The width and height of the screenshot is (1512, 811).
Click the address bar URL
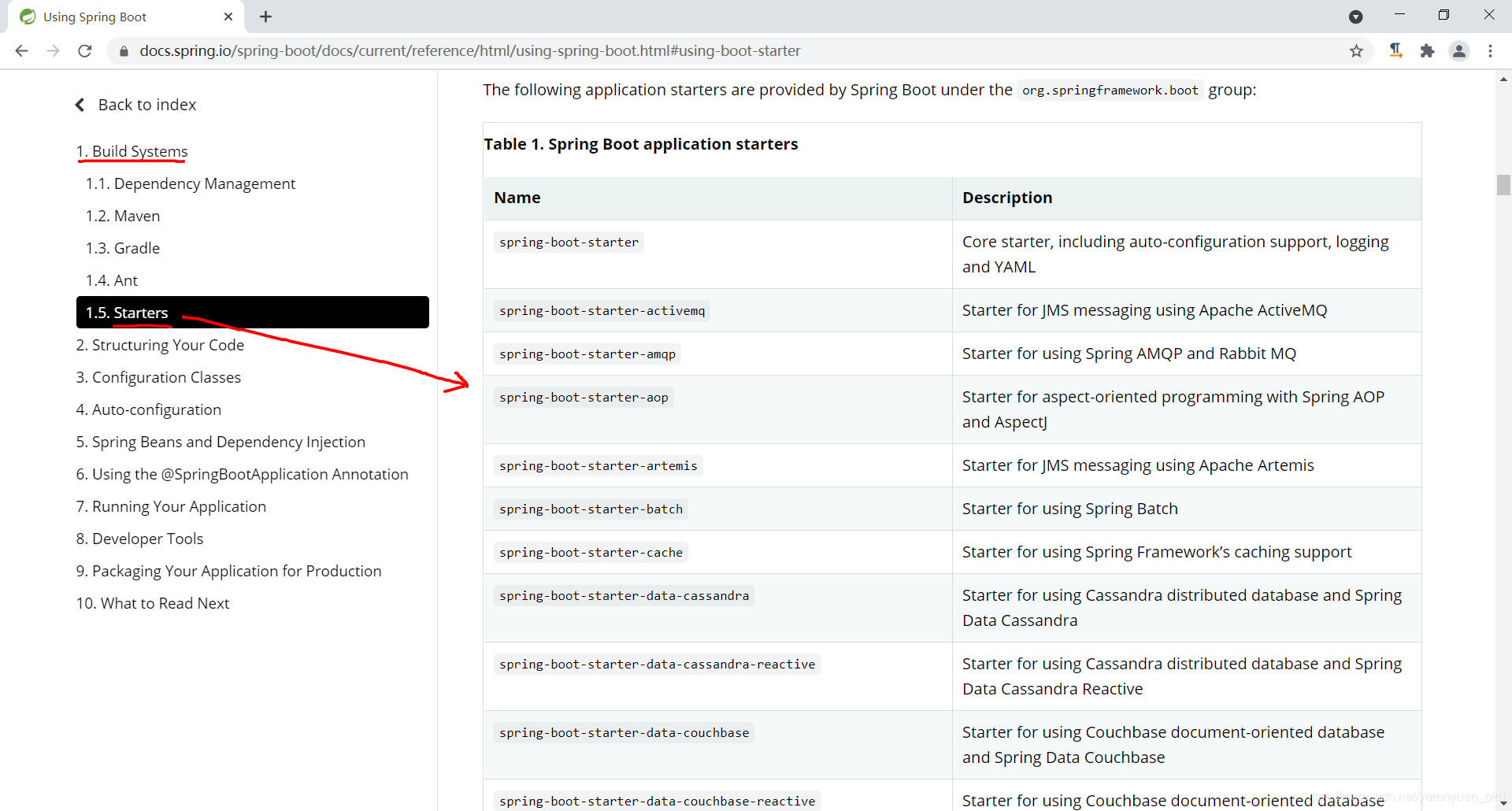point(470,51)
